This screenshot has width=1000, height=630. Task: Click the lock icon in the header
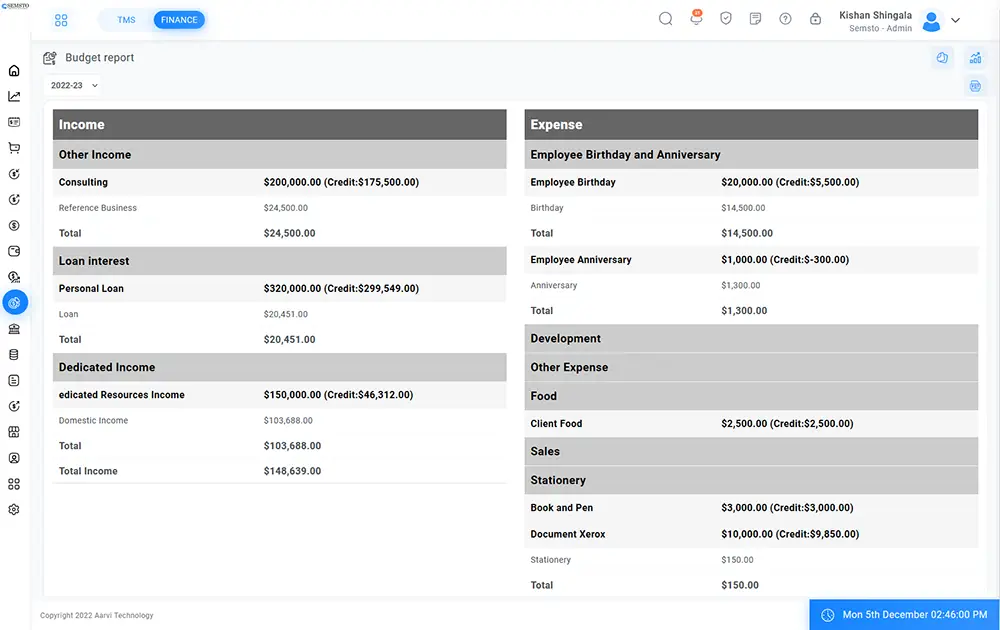(x=816, y=19)
